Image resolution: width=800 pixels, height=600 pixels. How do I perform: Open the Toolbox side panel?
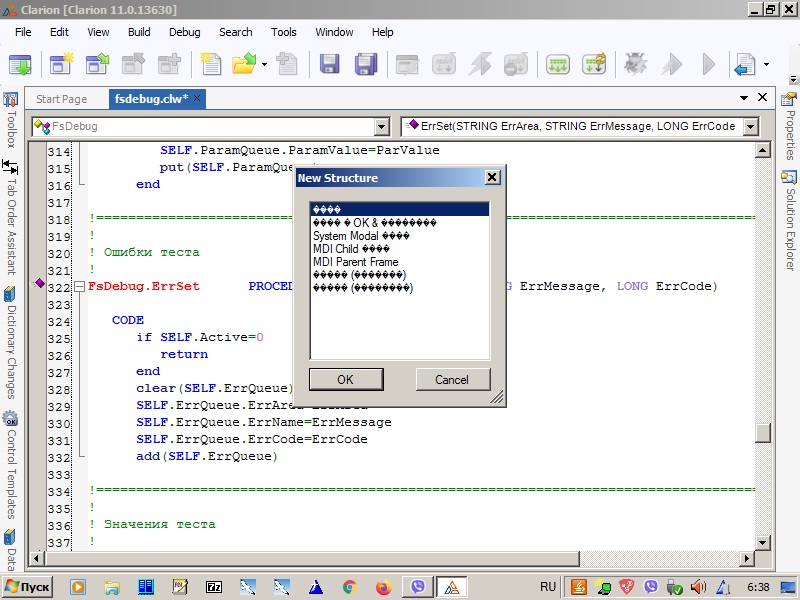10,120
